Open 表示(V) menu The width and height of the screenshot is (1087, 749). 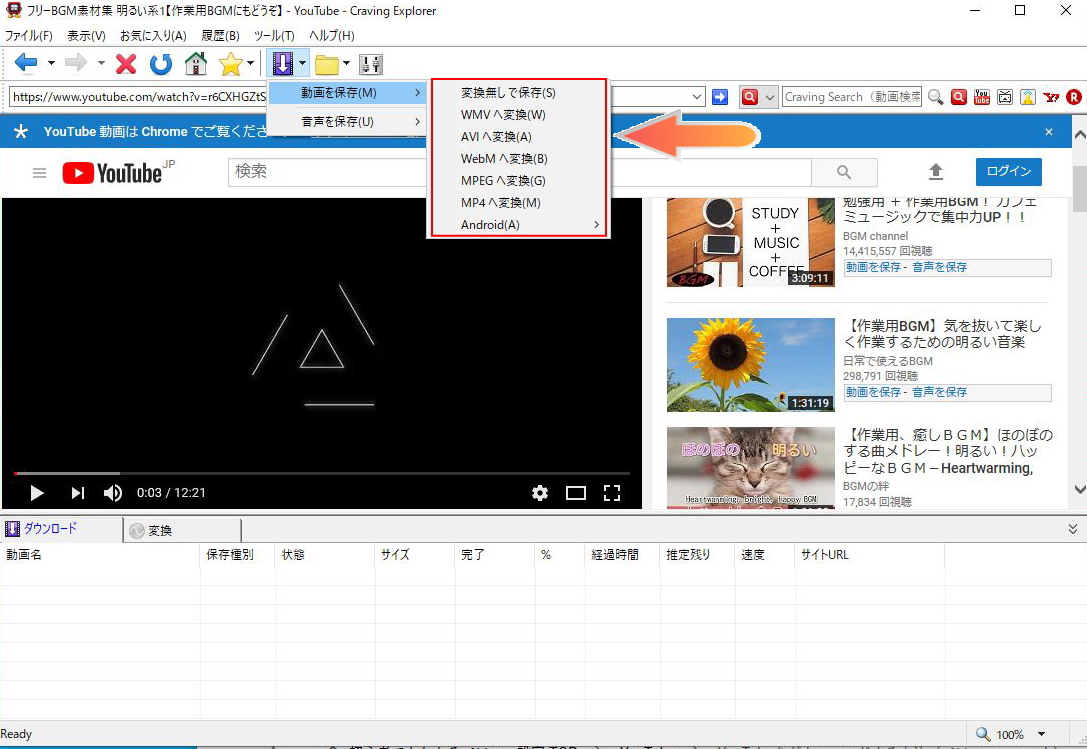click(86, 35)
